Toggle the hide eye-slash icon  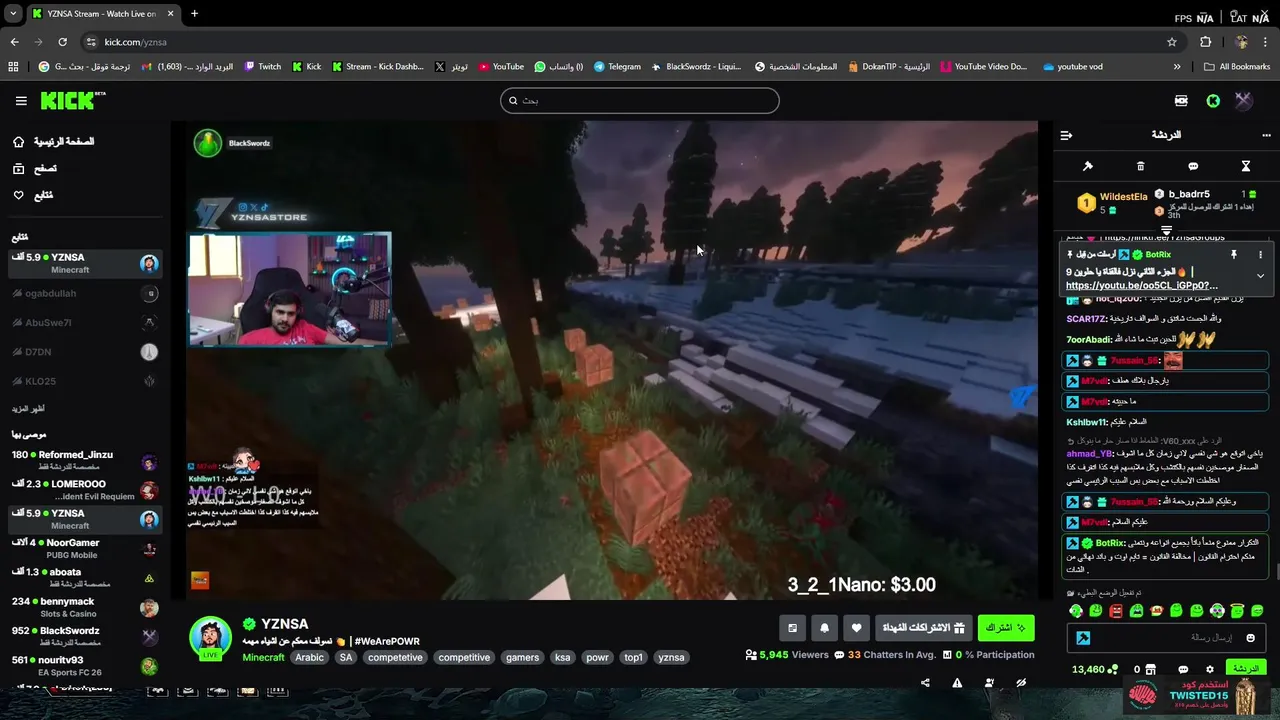(x=1021, y=683)
